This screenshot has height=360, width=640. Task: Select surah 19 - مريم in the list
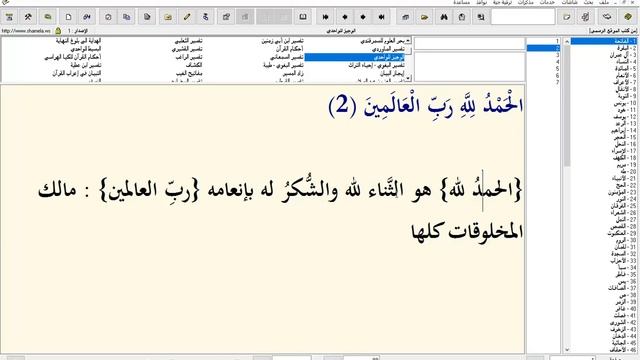[603, 165]
